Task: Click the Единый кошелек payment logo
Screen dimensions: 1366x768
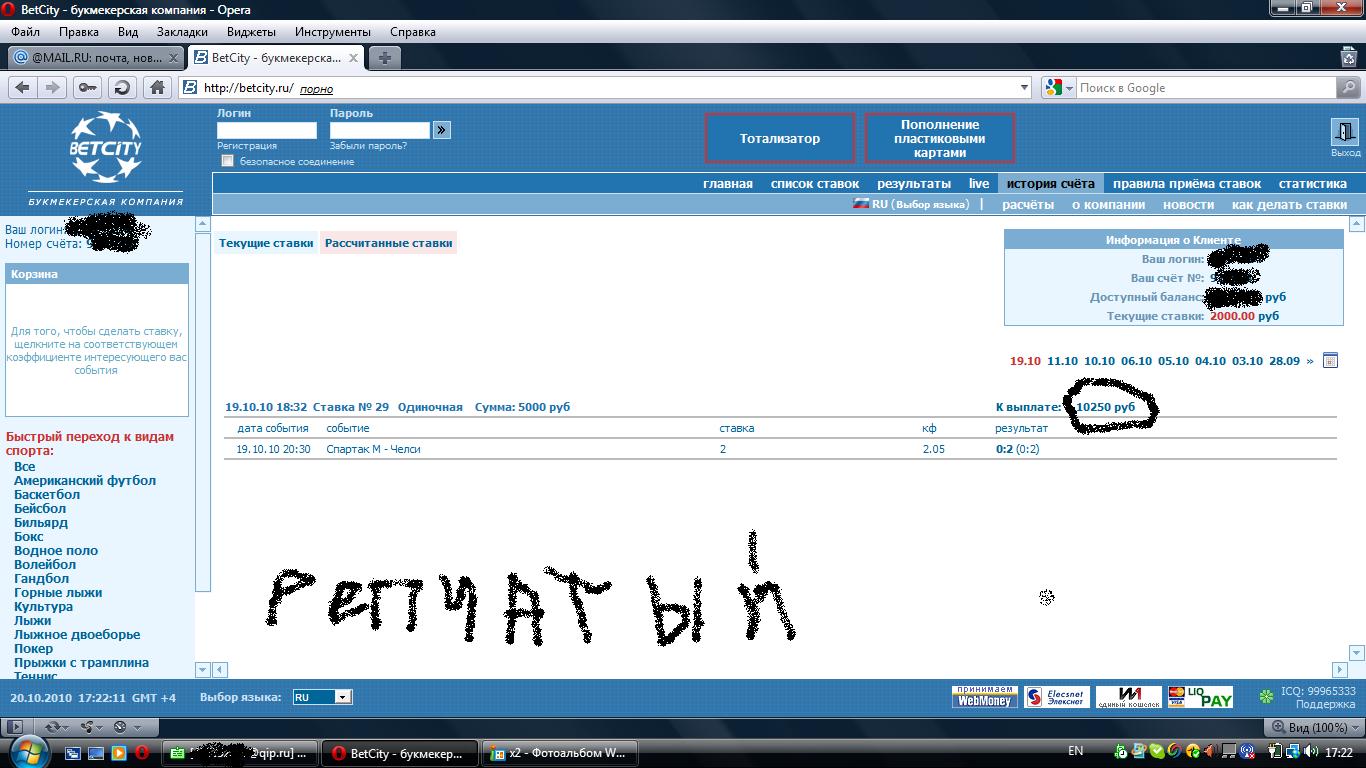Action: tap(1128, 697)
